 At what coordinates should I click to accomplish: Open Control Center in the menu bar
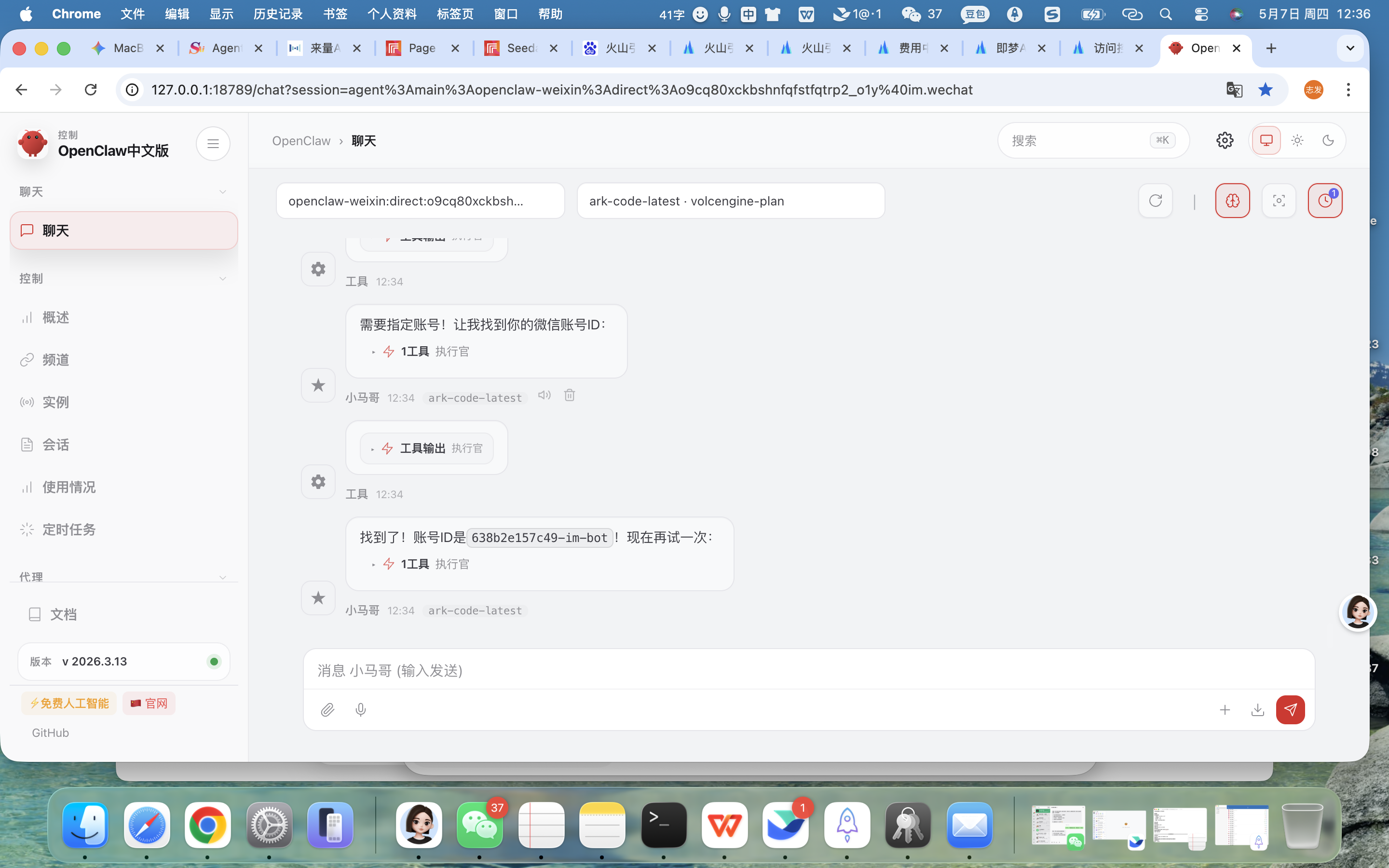1201,14
